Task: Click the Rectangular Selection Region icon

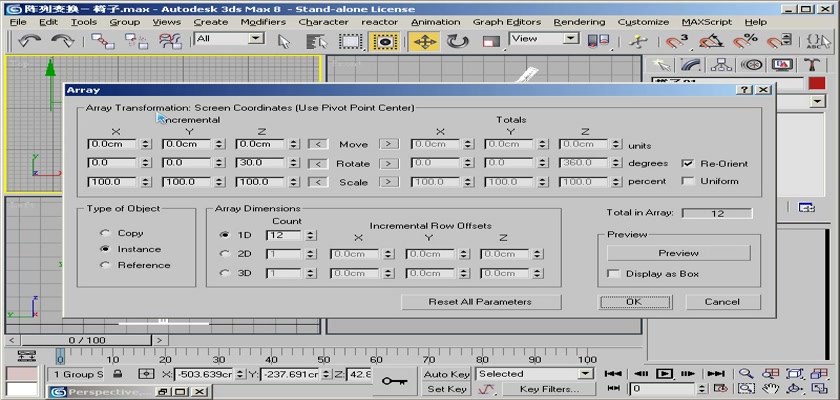Action: (x=351, y=41)
